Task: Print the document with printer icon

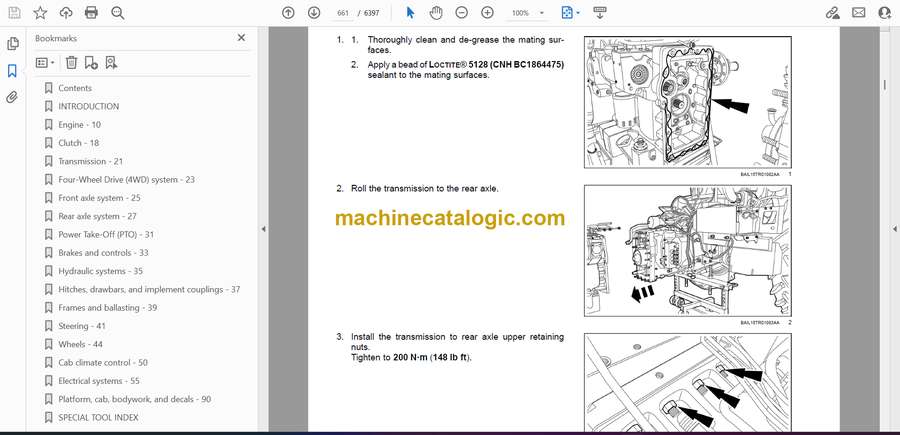Action: [91, 13]
